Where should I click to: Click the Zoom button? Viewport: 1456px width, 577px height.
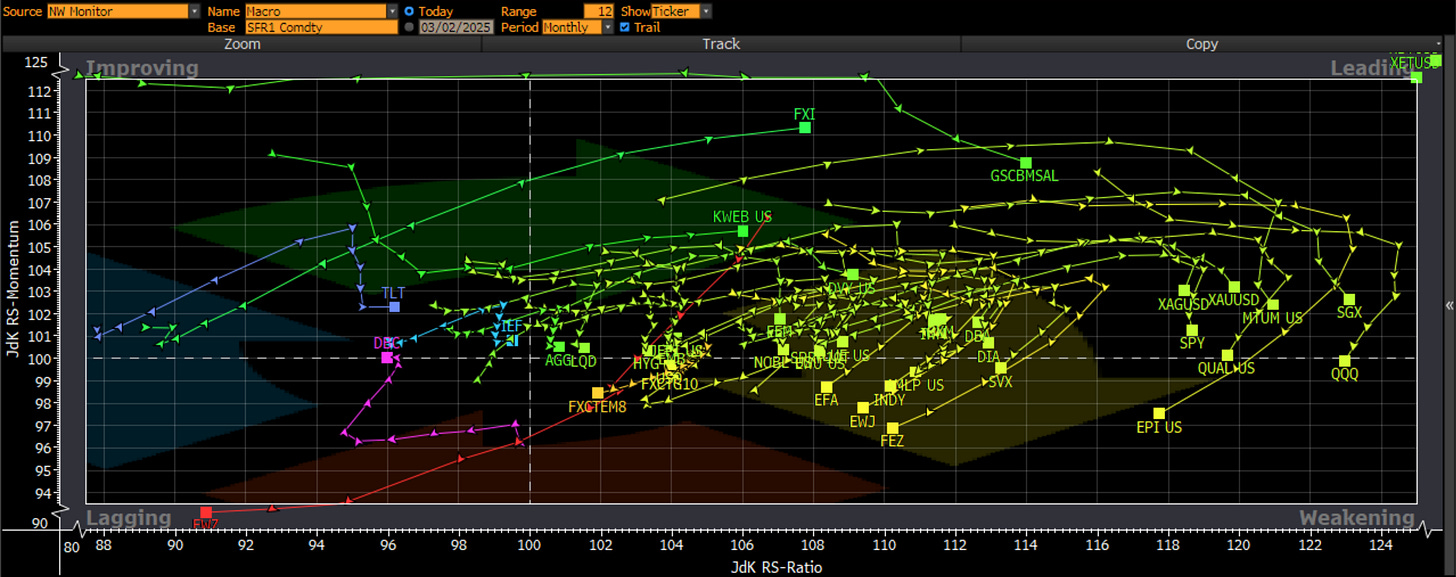tap(242, 44)
